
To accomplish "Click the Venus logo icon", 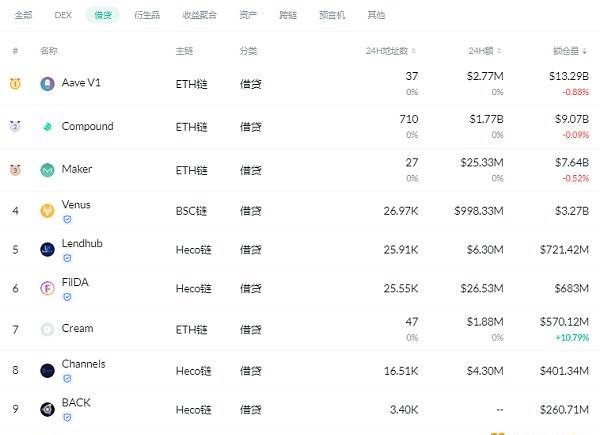I will tap(47, 211).
